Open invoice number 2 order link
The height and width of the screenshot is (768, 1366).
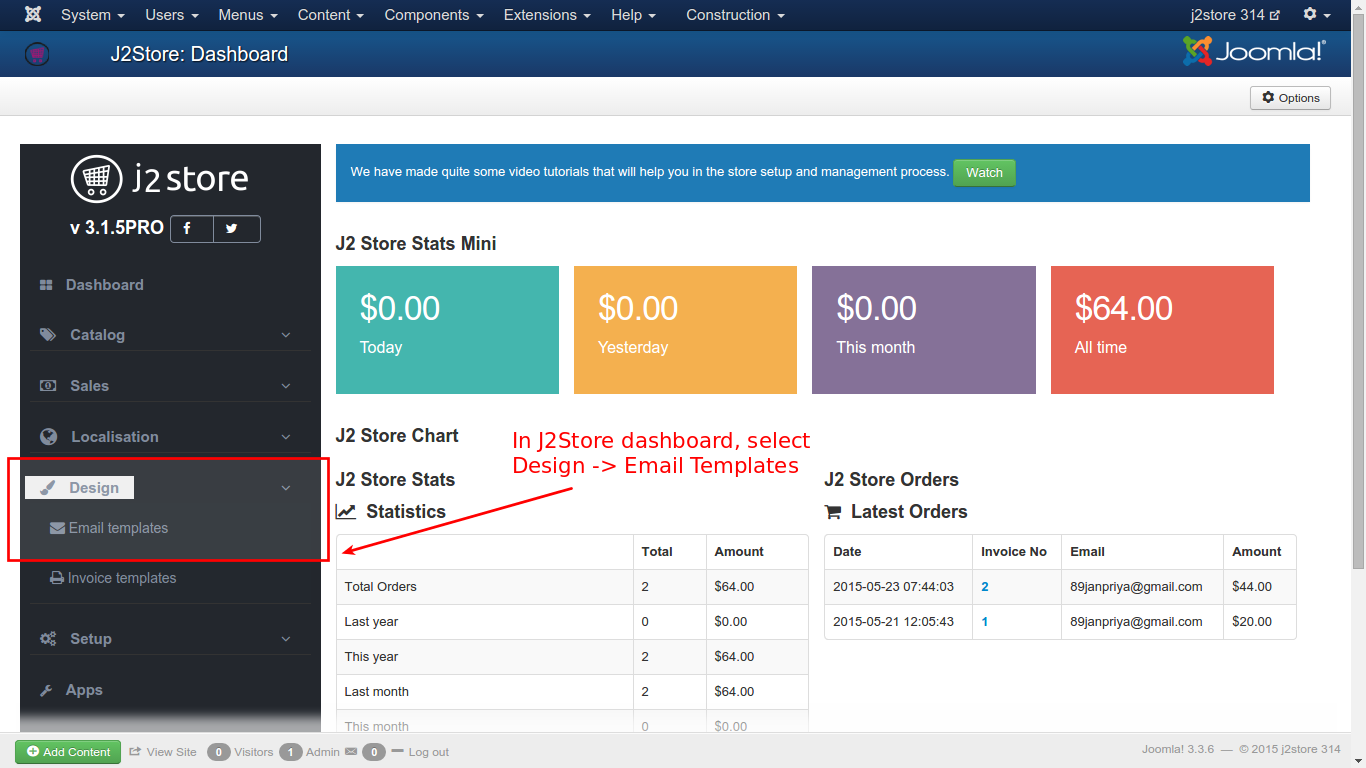coord(985,587)
